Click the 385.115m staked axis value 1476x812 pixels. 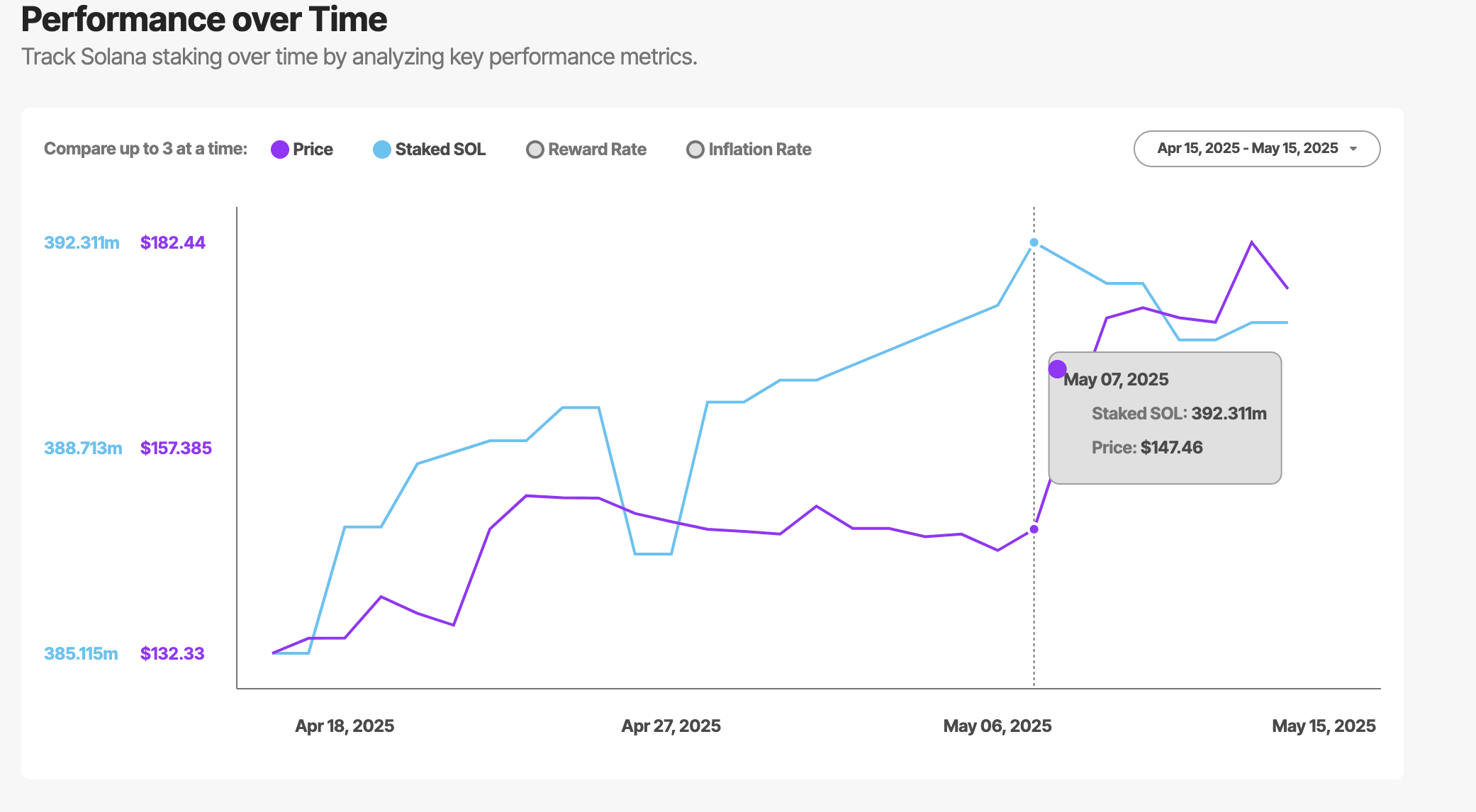pos(81,653)
